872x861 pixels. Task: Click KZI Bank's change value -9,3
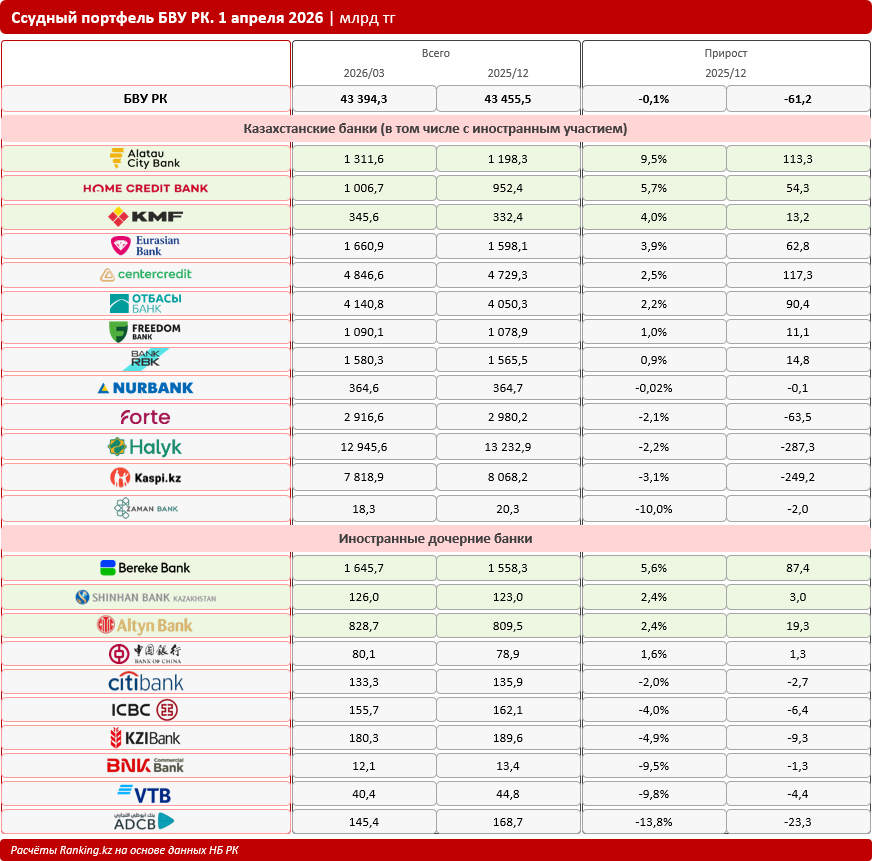(x=797, y=738)
